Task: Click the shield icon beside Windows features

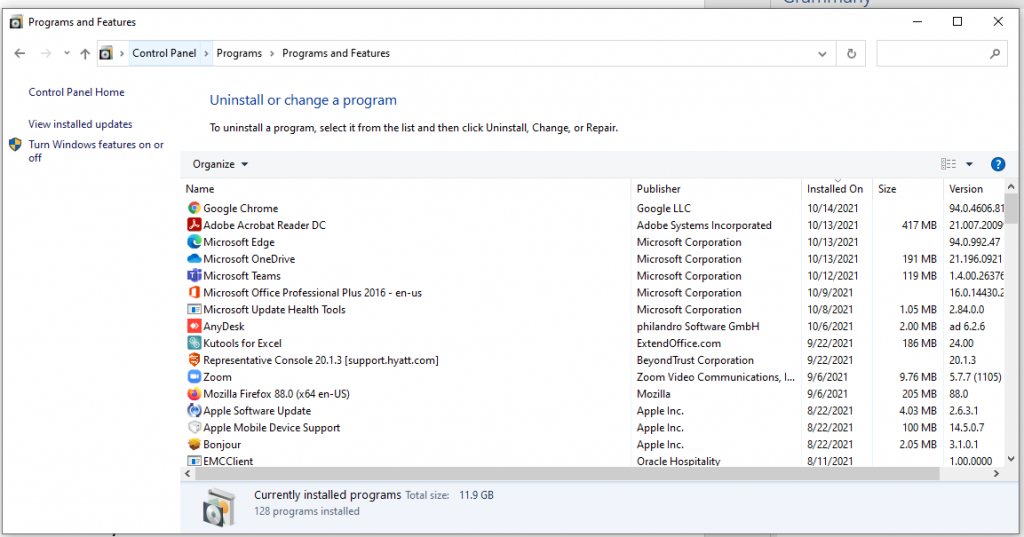Action: pos(15,144)
